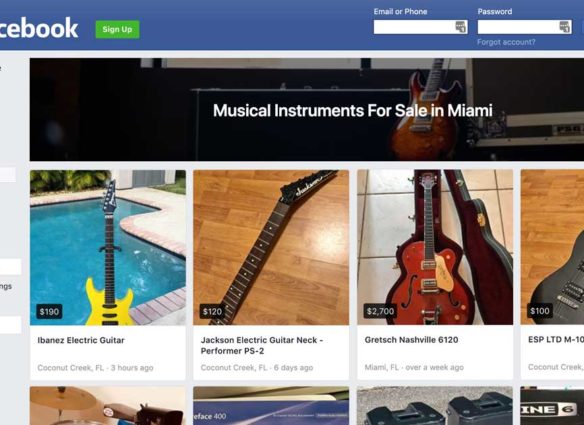The height and width of the screenshot is (425, 584).
Task: Click the $100 price tag
Action: (540, 311)
